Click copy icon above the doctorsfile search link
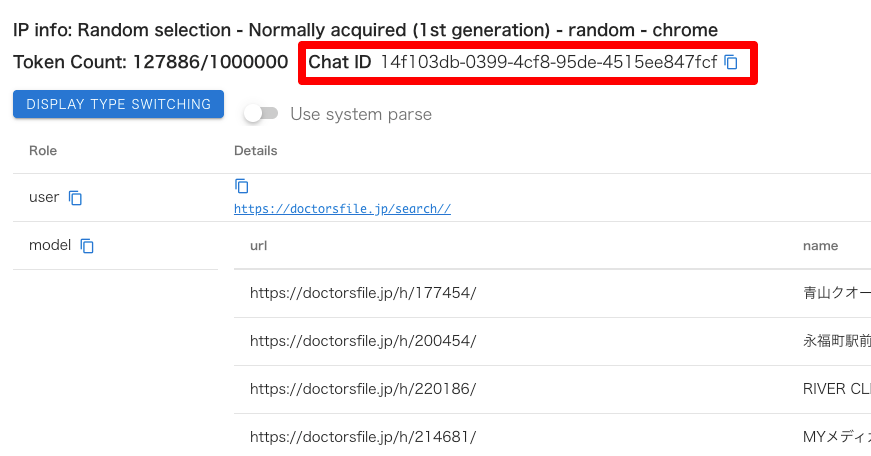This screenshot has height=456, width=871. point(241,186)
